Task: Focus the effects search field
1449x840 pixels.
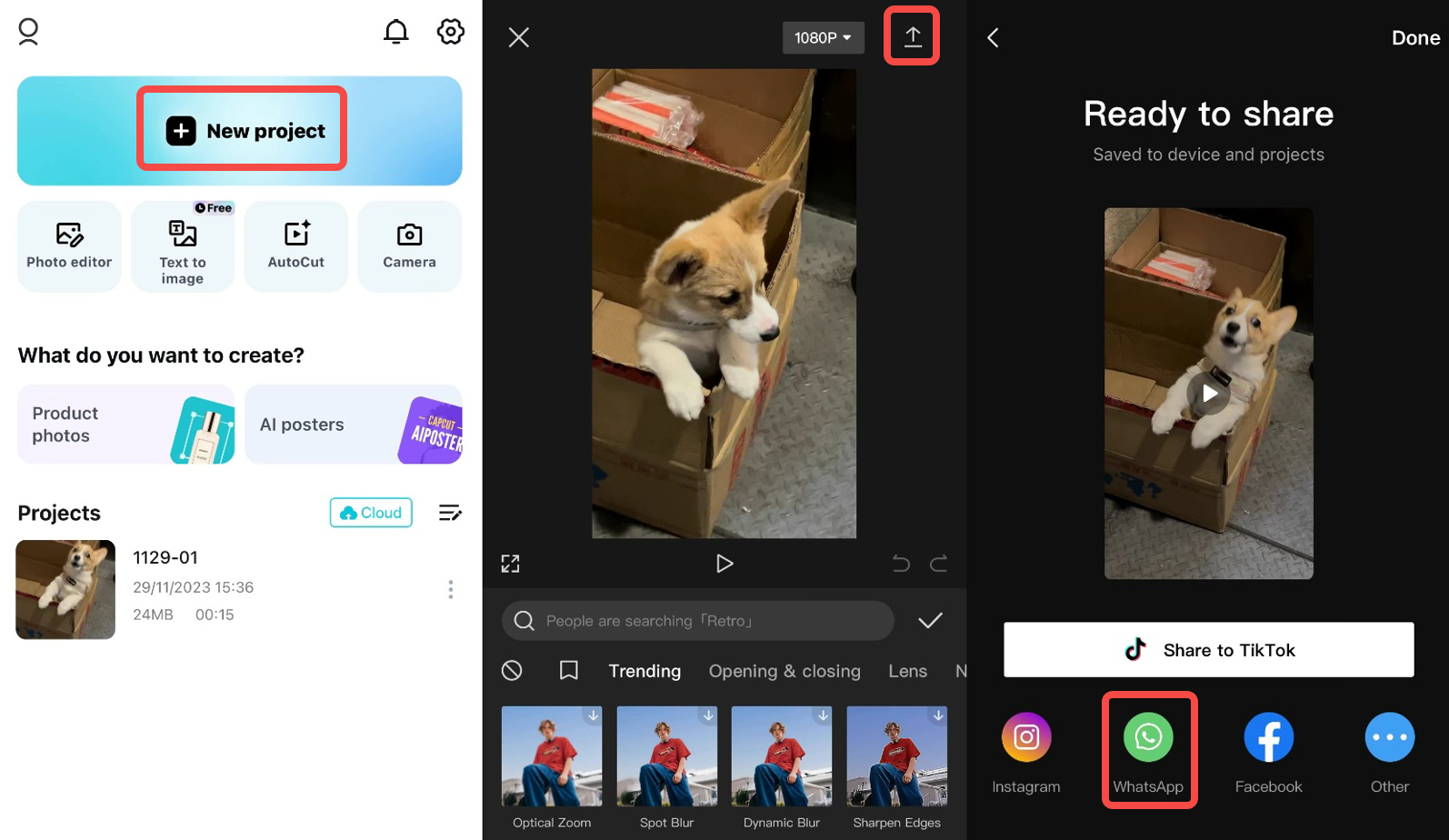Action: [x=698, y=621]
